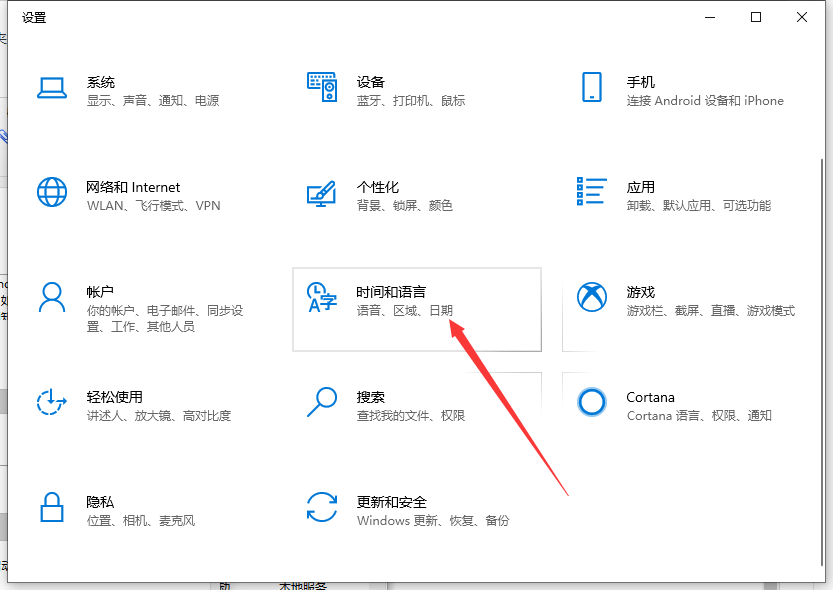Click the Update and Security arrows icon

(322, 507)
